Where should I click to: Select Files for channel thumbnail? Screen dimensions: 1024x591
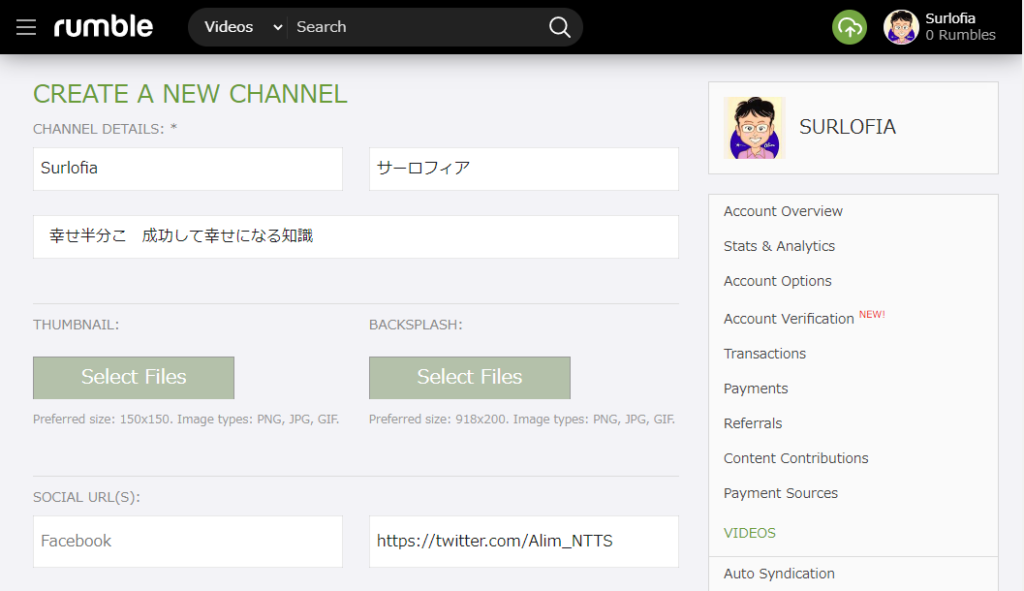[x=134, y=377]
